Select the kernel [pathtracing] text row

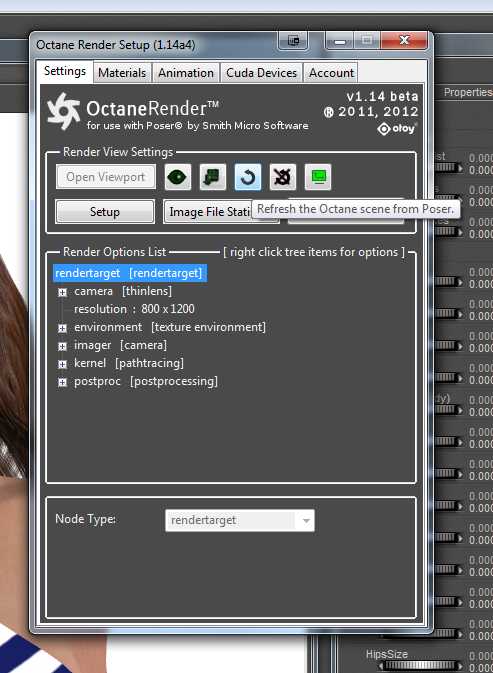[129, 363]
